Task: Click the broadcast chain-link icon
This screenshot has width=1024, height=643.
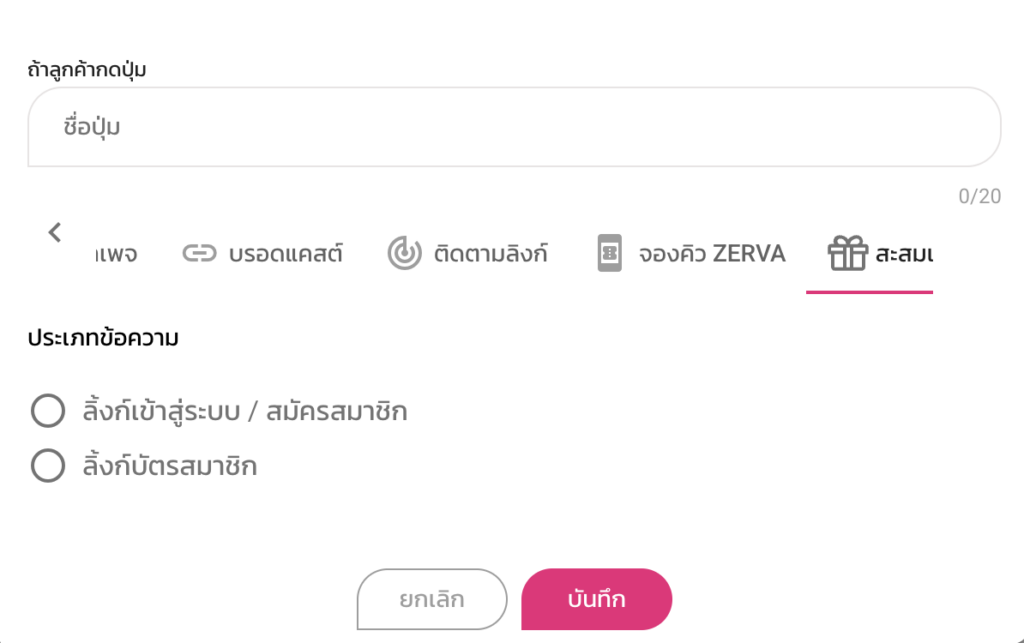Action: 198,254
